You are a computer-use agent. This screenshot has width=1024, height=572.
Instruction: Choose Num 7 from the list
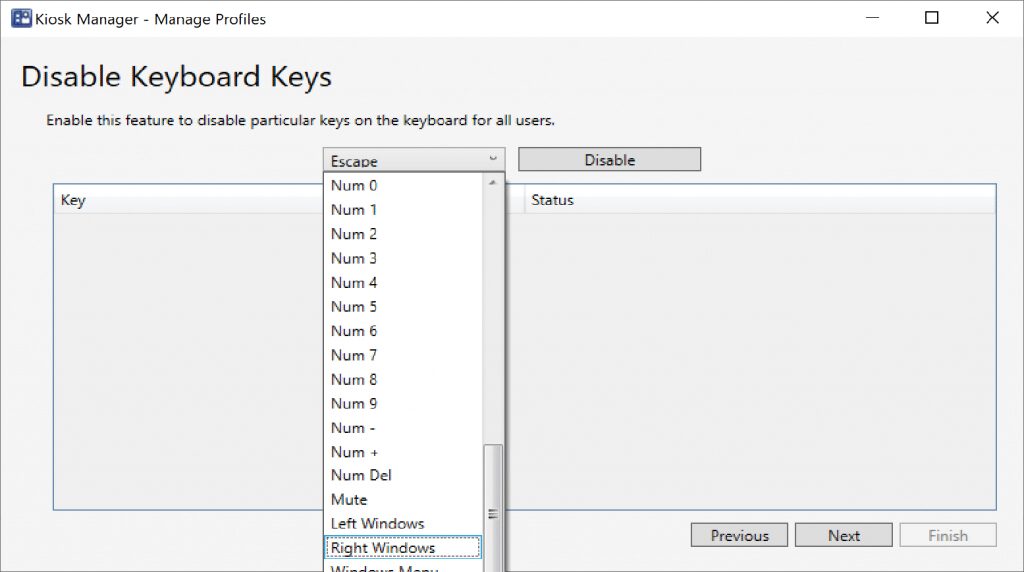(x=355, y=355)
